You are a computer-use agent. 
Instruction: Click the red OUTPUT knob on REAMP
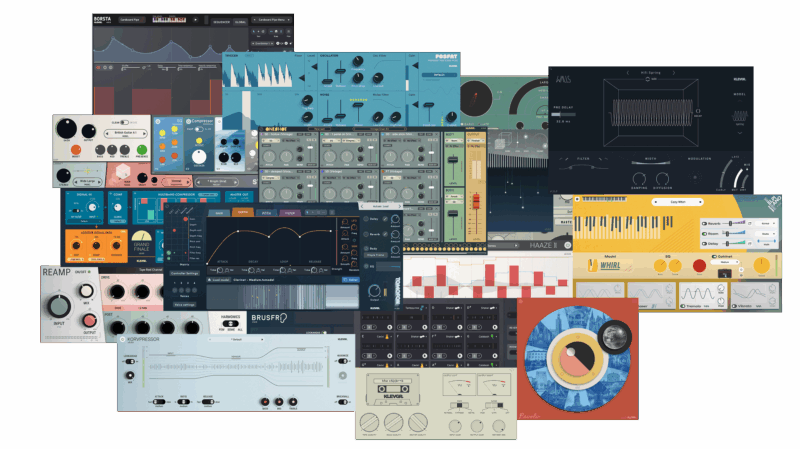pos(90,320)
